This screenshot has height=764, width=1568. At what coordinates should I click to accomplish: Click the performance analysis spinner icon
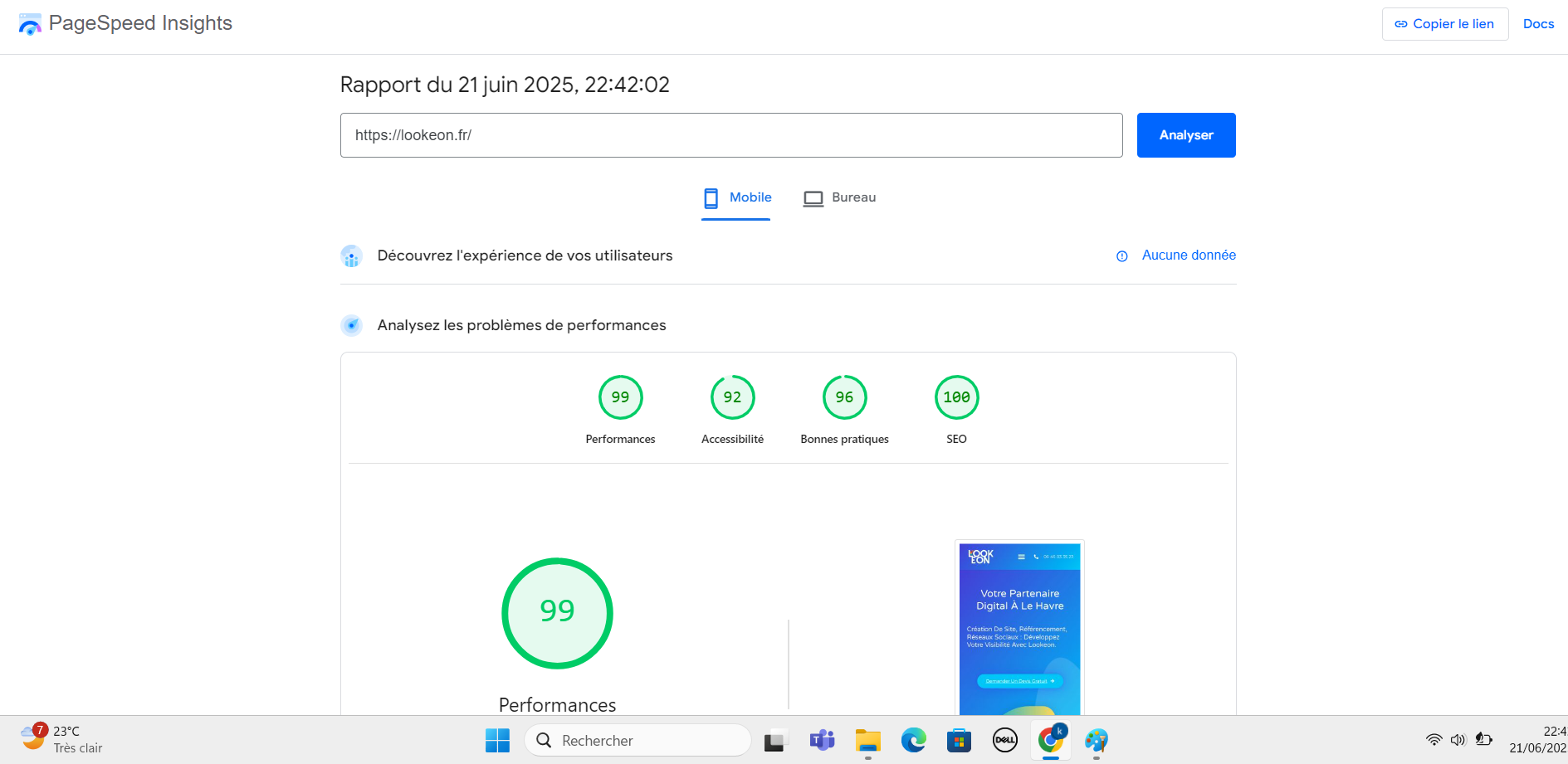[x=352, y=325]
